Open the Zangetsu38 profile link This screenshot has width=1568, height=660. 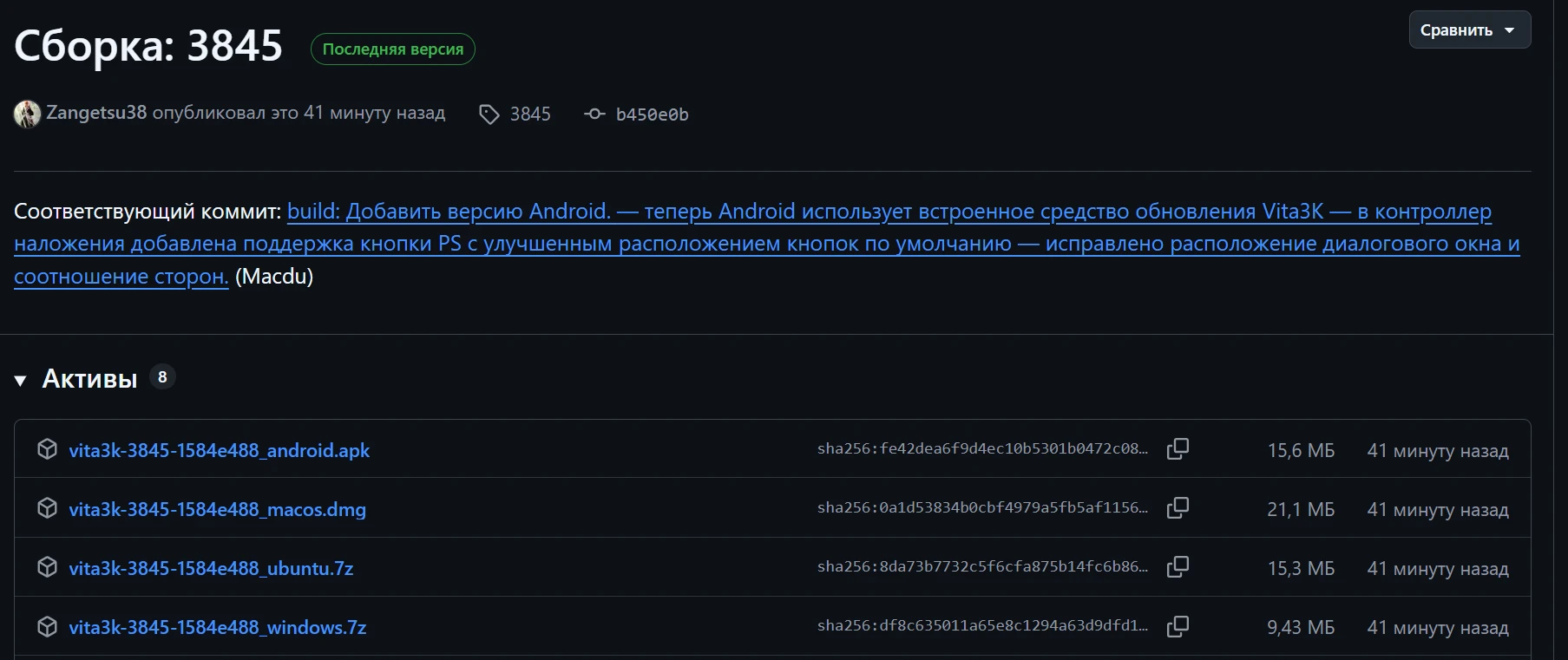click(x=96, y=113)
